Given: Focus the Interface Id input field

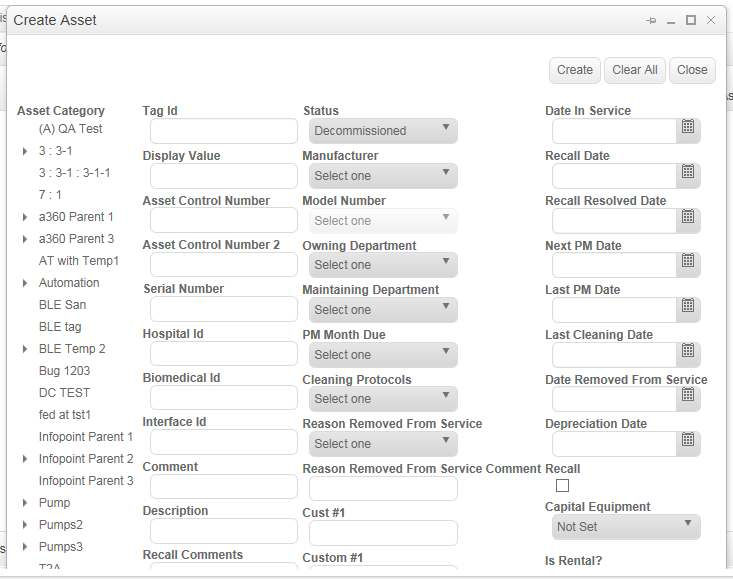Looking at the screenshot, I should 224,442.
